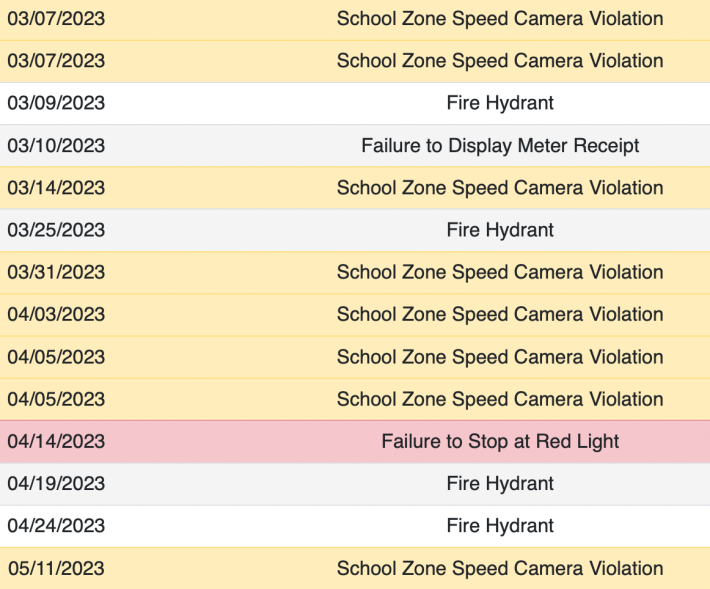Click the 03/09/2023 date cell
This screenshot has width=710, height=589.
56,103
